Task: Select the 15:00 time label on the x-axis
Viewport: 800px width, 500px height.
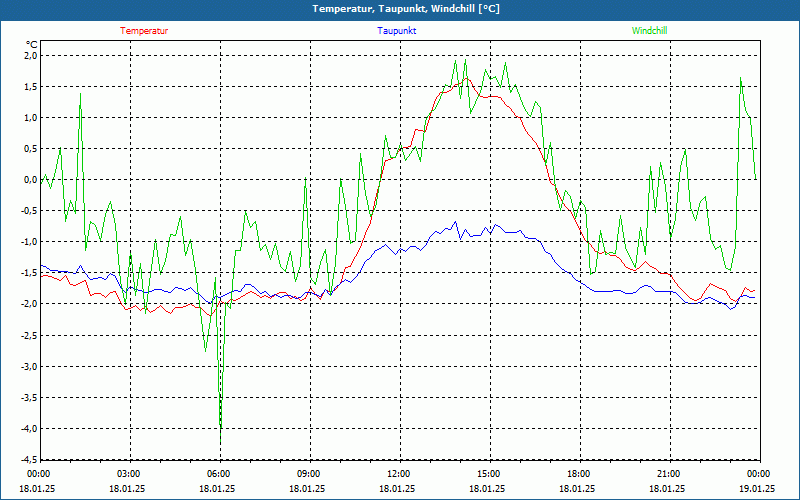Action: (488, 474)
